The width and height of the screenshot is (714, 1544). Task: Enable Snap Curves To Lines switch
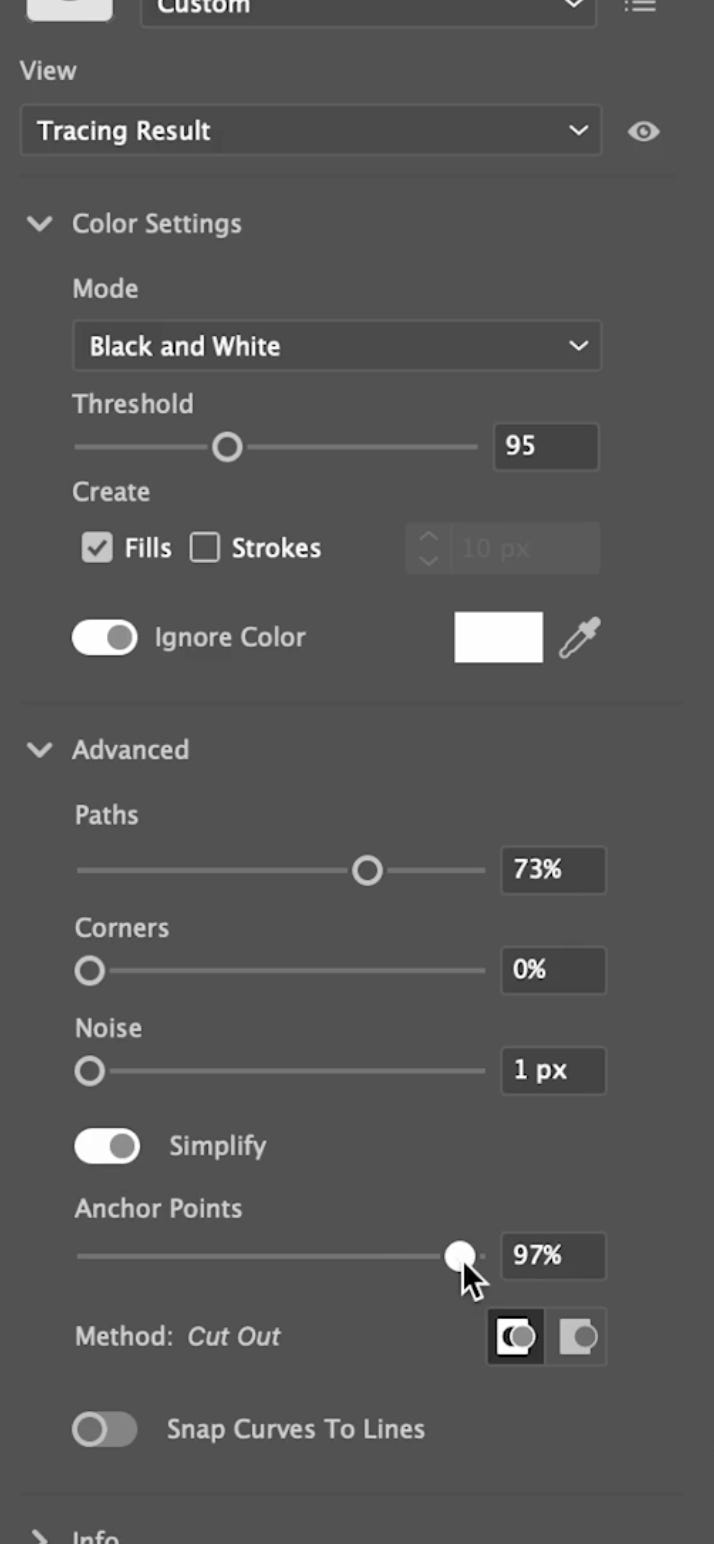click(105, 1429)
